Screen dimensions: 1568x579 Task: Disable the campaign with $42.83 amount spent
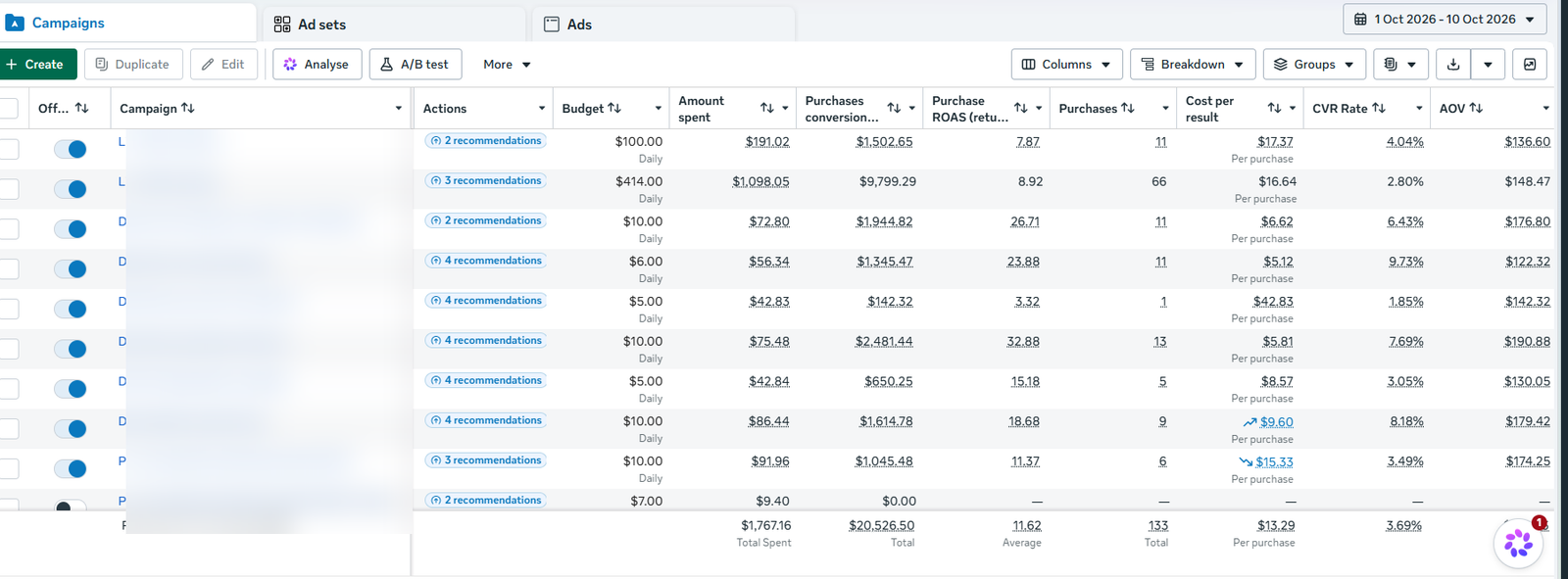point(71,310)
